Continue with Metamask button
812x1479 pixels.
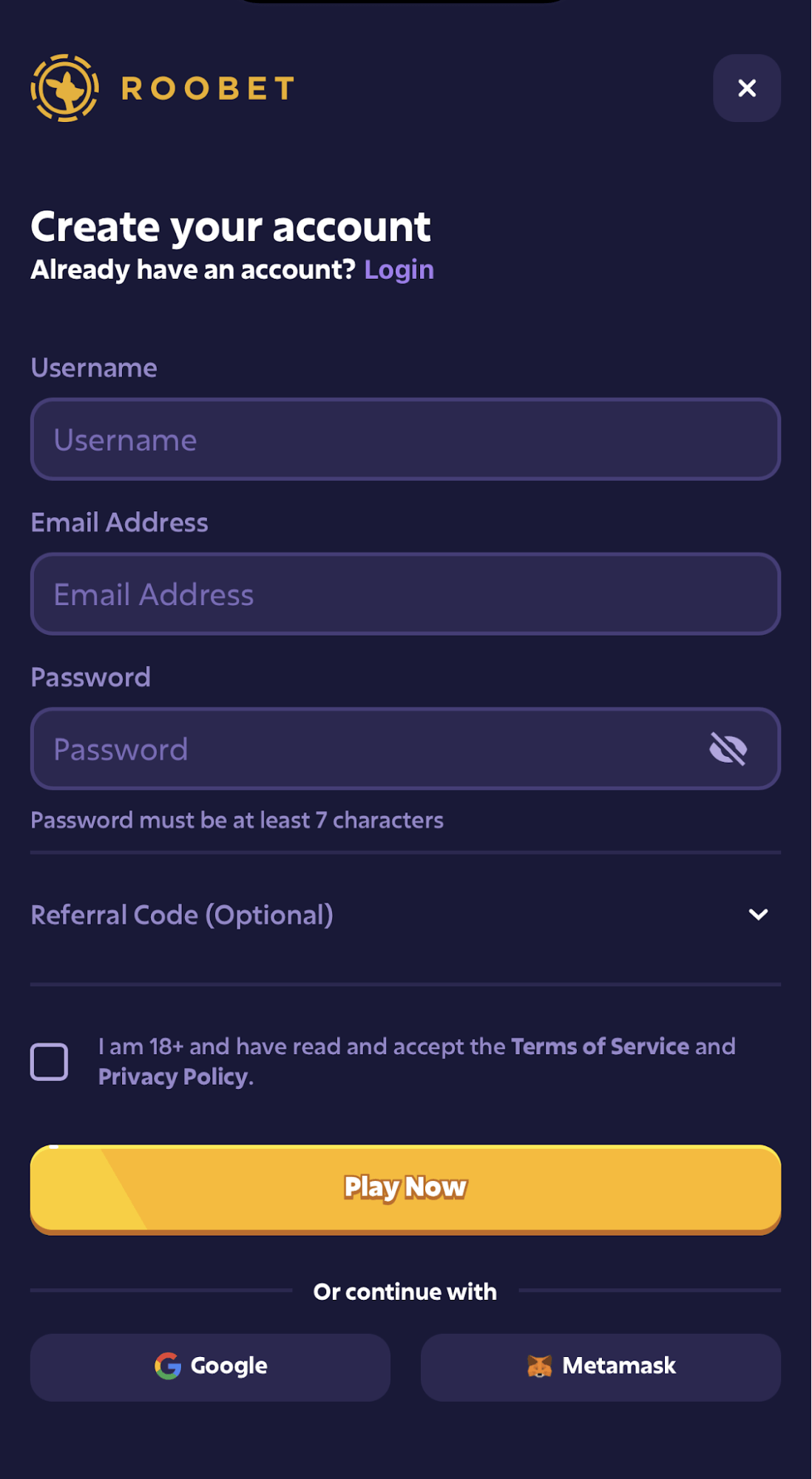pos(600,1367)
